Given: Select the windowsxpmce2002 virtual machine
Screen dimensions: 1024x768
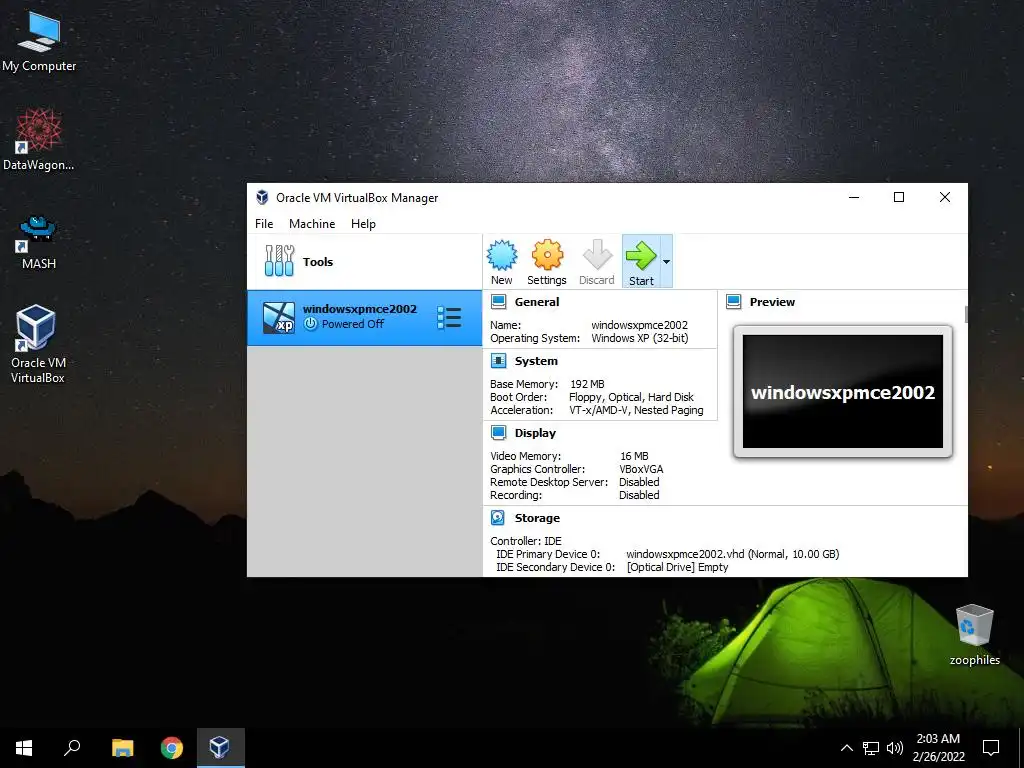Looking at the screenshot, I should pos(364,317).
